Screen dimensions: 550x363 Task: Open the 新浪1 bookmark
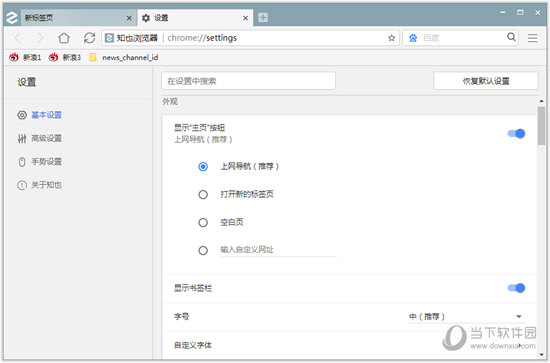25,58
